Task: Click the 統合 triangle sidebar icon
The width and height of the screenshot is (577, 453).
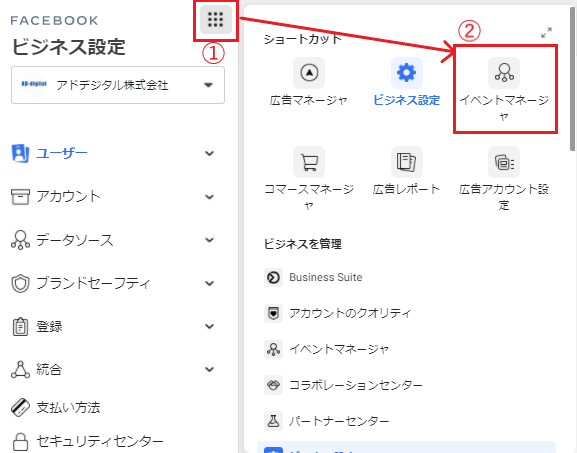Action: click(20, 369)
